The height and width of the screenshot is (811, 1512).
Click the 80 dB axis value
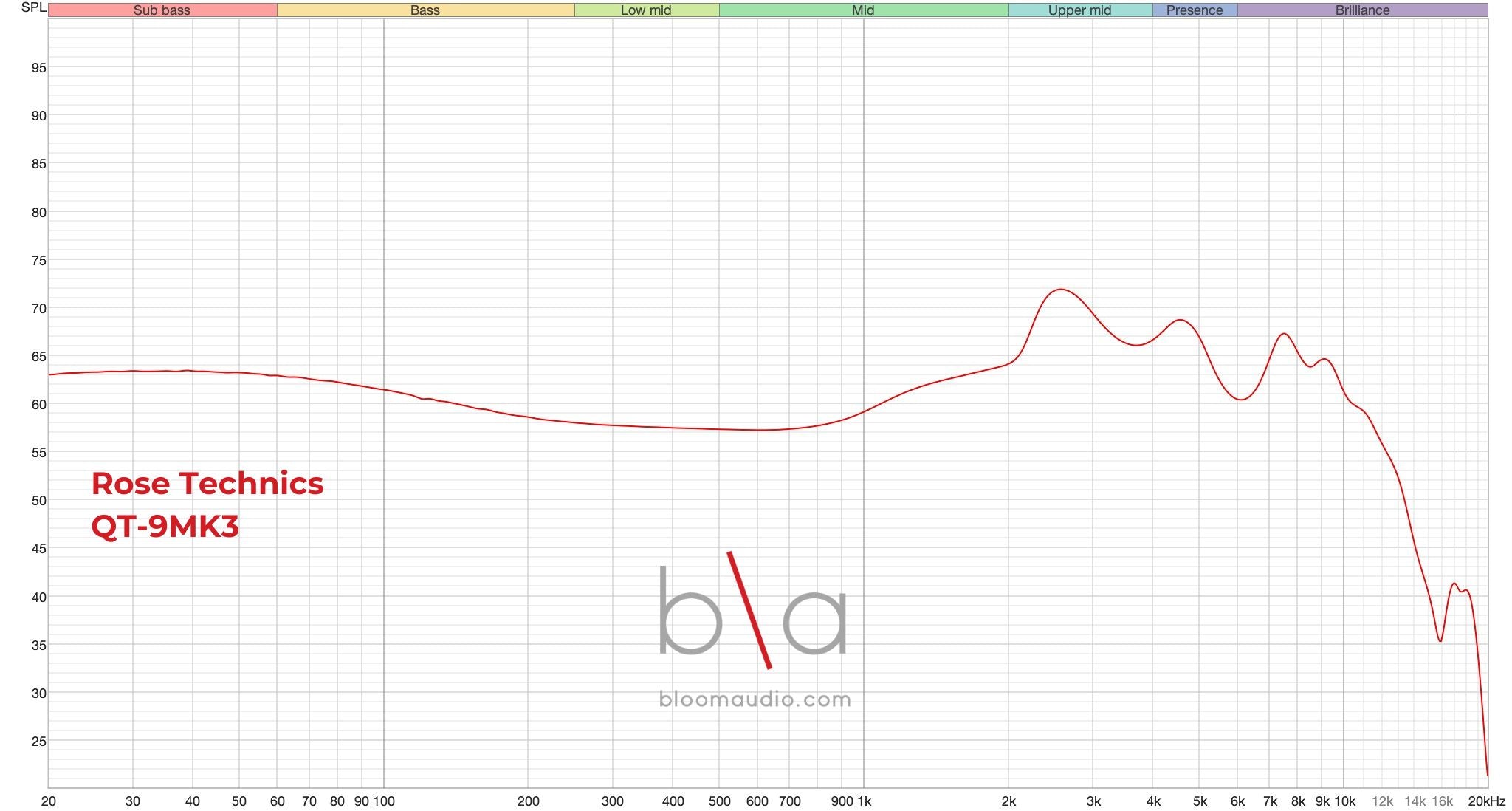[x=38, y=213]
